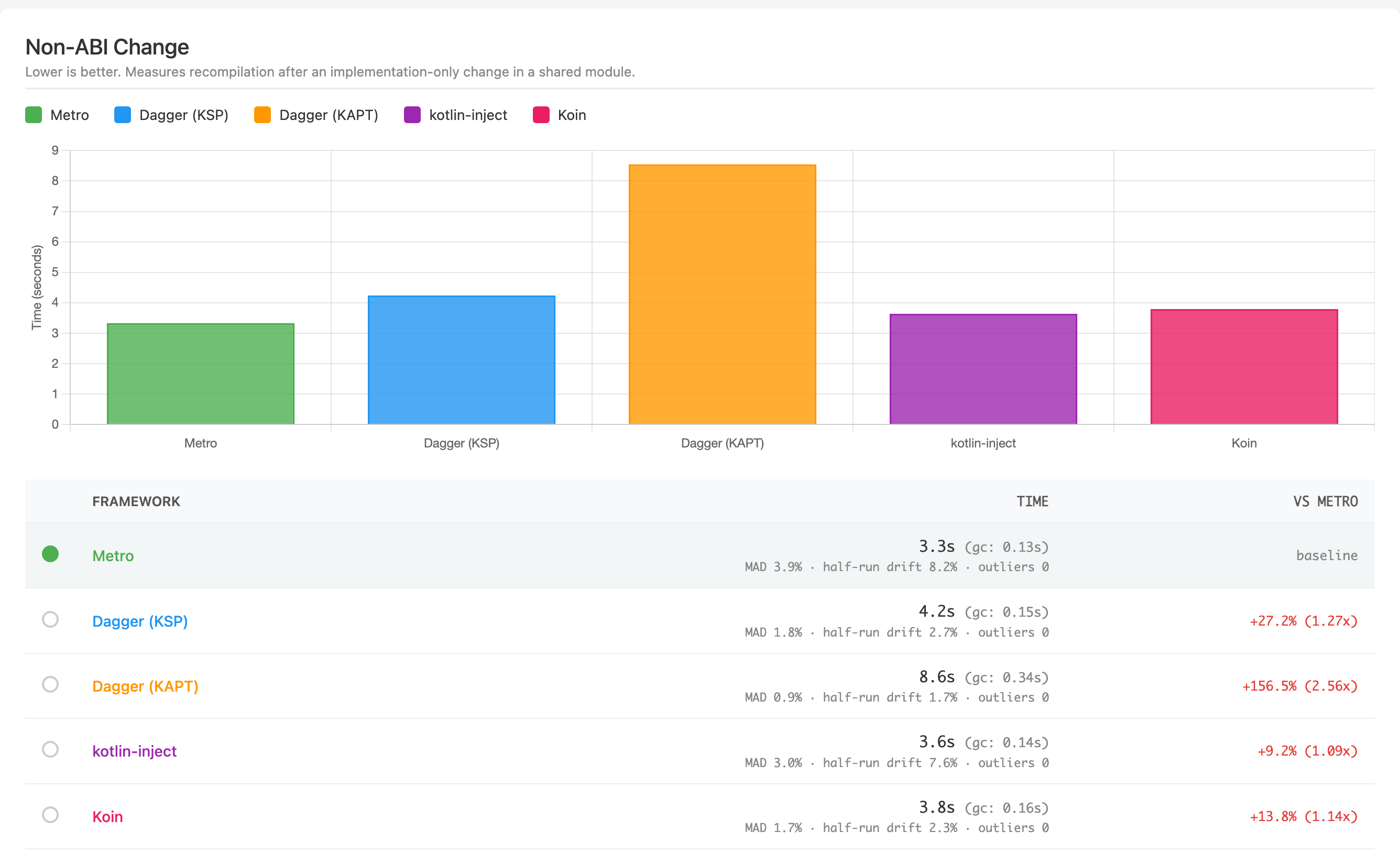Click Koin name in table
The image size is (1400, 864).
pyautogui.click(x=107, y=816)
